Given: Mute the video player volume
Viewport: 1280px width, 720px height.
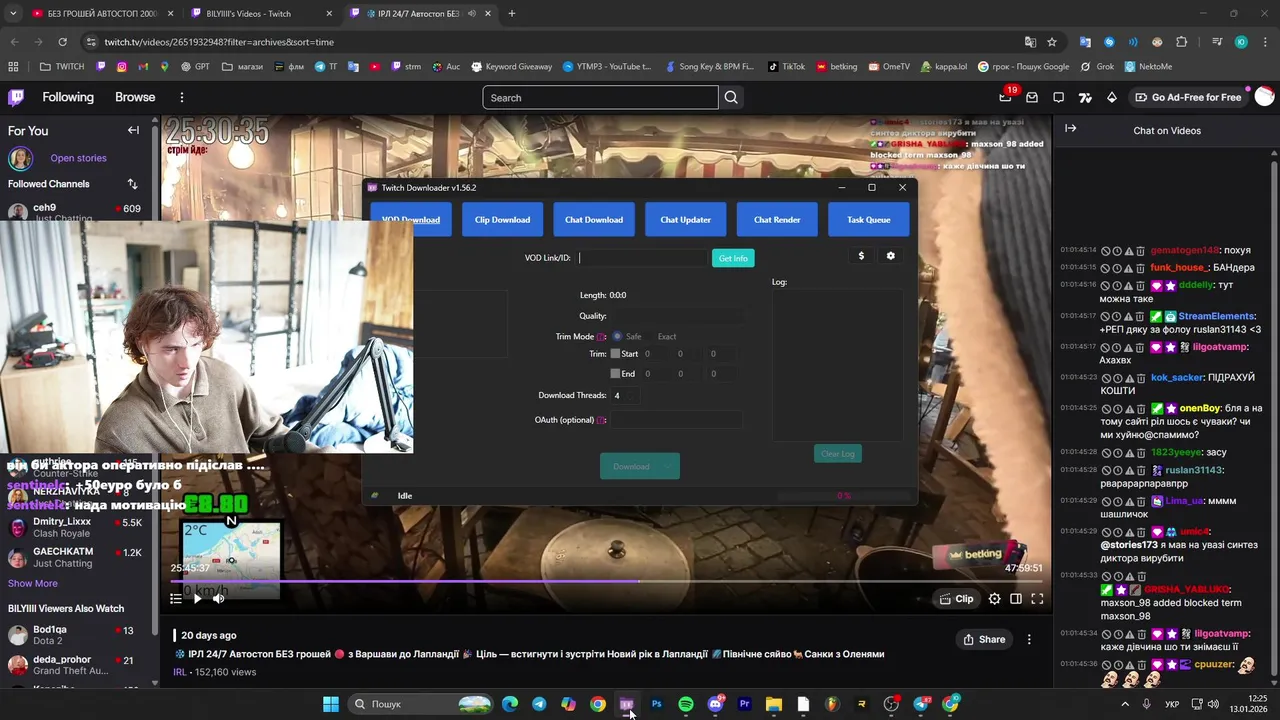Looking at the screenshot, I should 219,599.
